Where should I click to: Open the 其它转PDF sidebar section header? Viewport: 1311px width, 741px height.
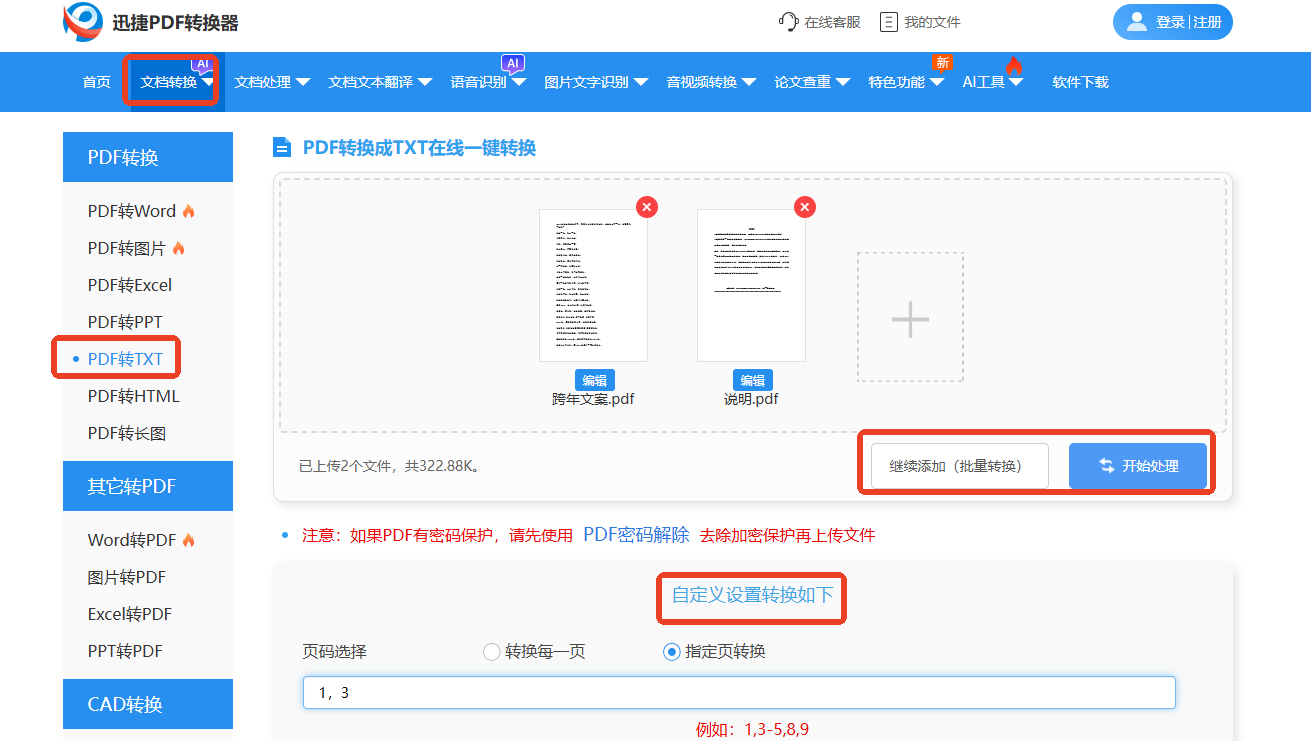pos(148,486)
